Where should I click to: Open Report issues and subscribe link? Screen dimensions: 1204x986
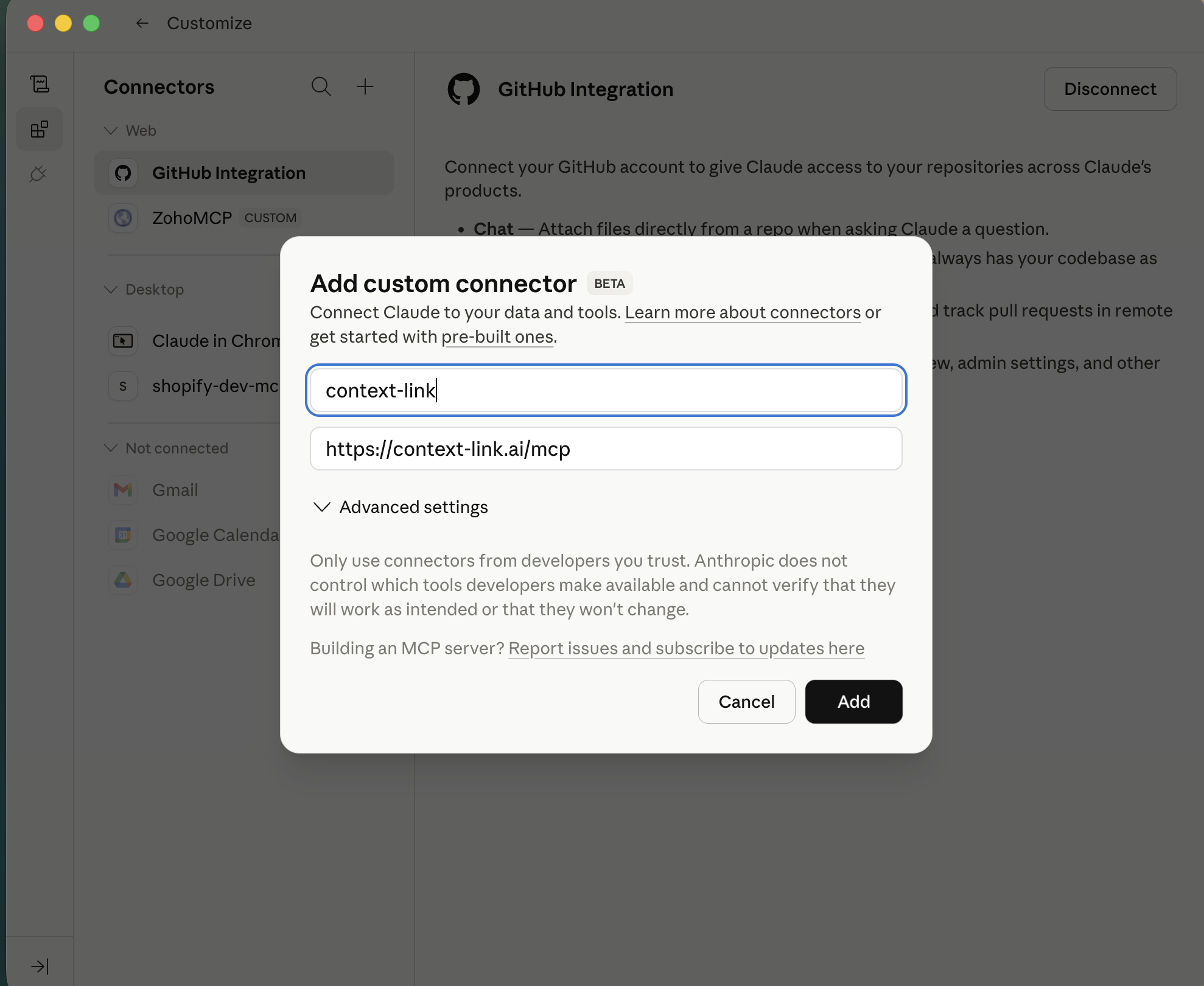686,648
